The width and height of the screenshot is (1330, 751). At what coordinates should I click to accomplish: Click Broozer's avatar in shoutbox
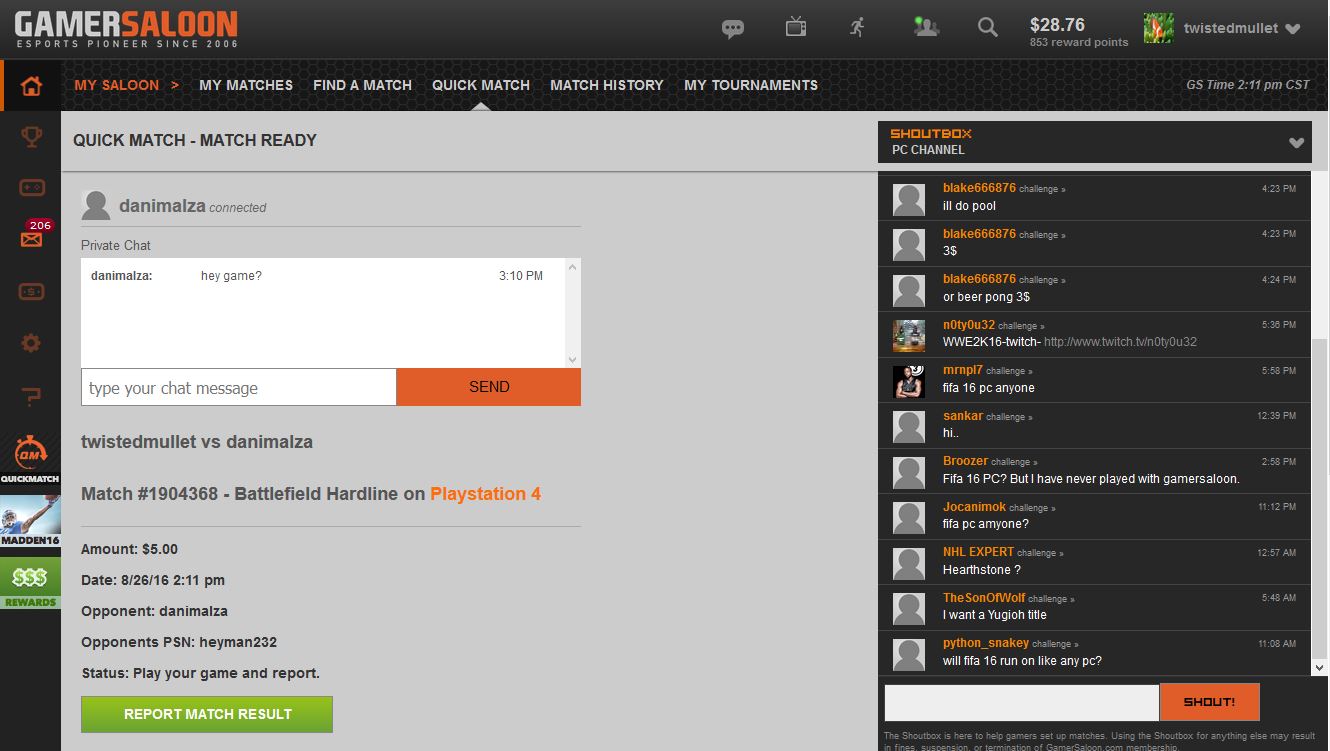[x=909, y=472]
